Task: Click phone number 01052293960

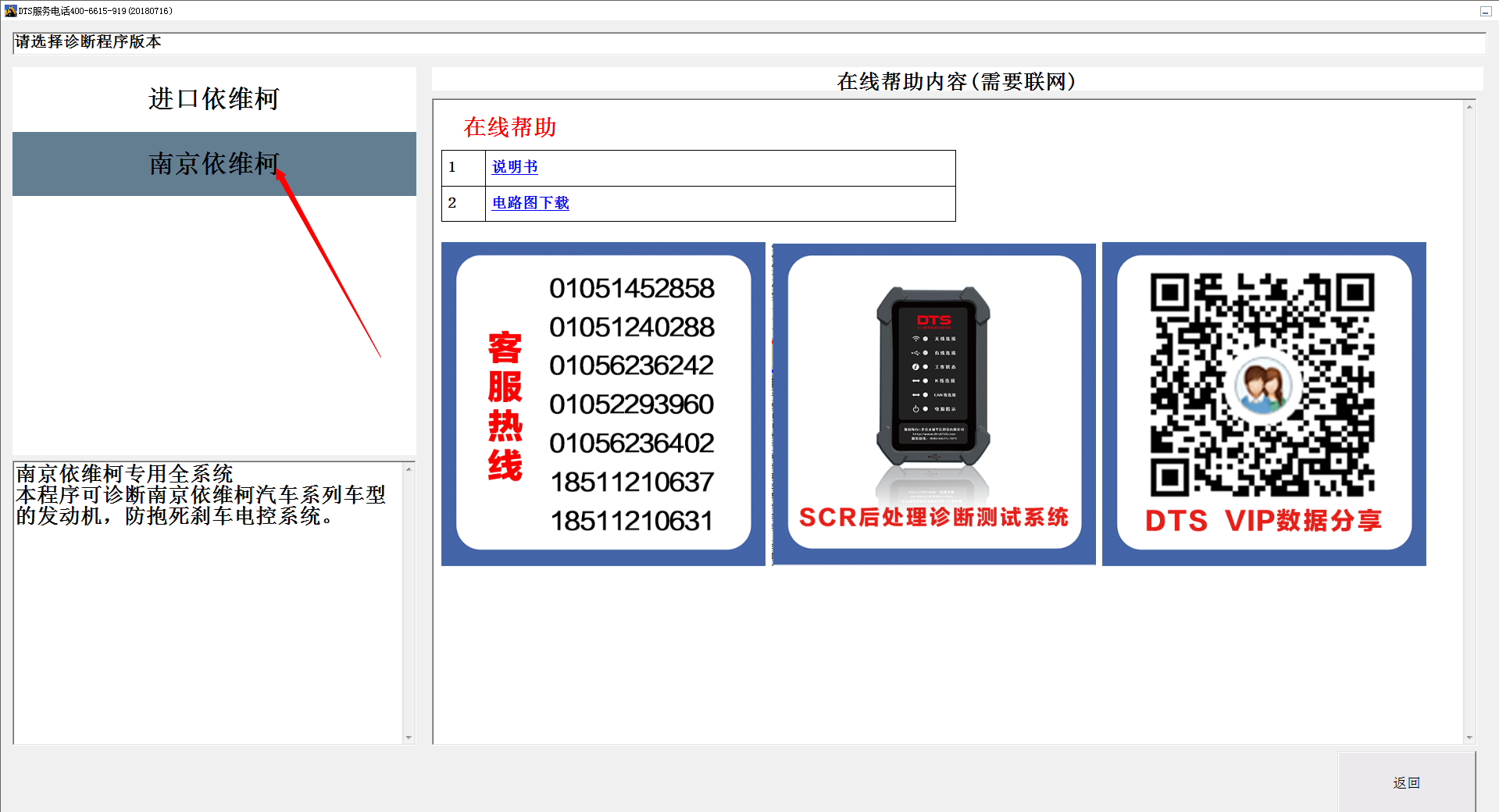Action: pyautogui.click(x=631, y=404)
